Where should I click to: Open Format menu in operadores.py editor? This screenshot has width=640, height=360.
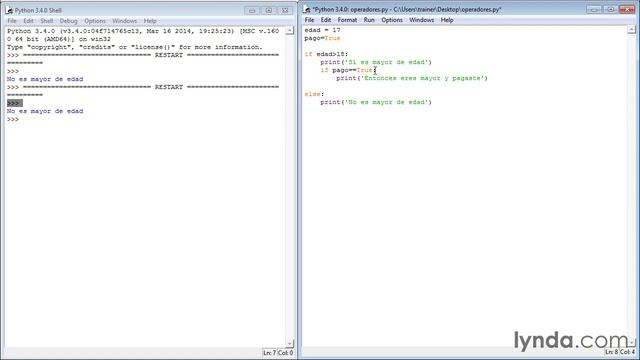(347, 20)
